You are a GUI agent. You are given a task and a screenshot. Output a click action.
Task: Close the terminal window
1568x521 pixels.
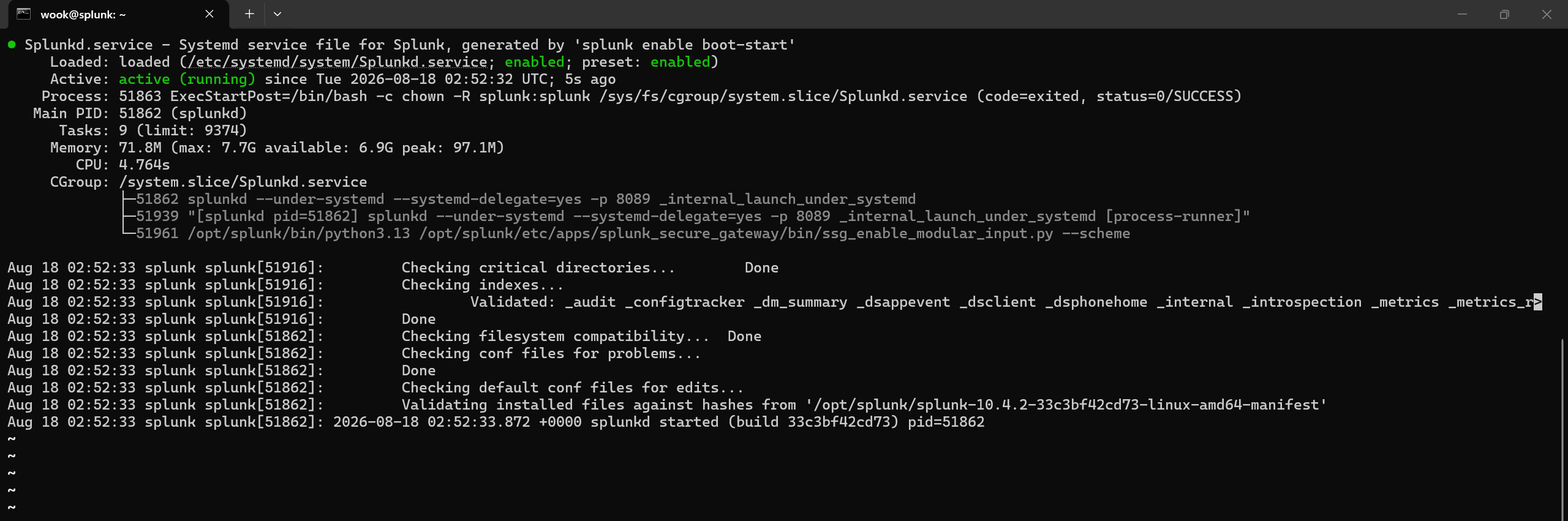1547,14
